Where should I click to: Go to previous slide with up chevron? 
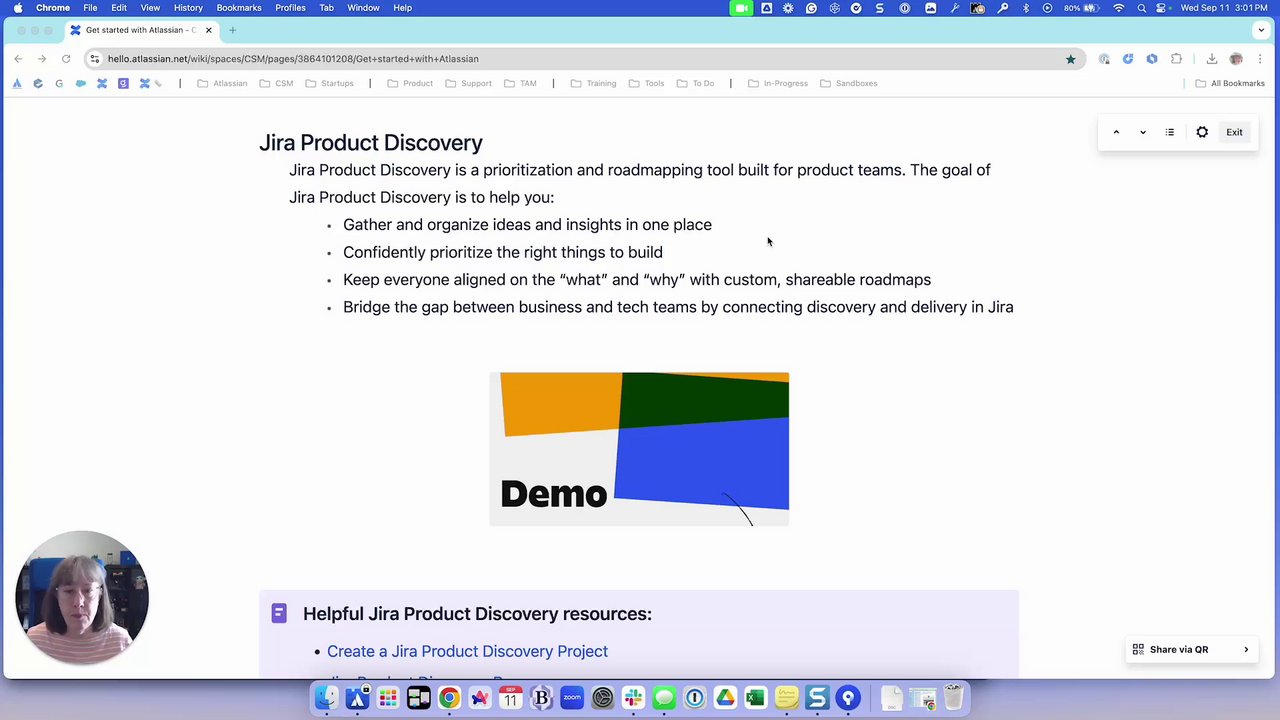[1116, 132]
